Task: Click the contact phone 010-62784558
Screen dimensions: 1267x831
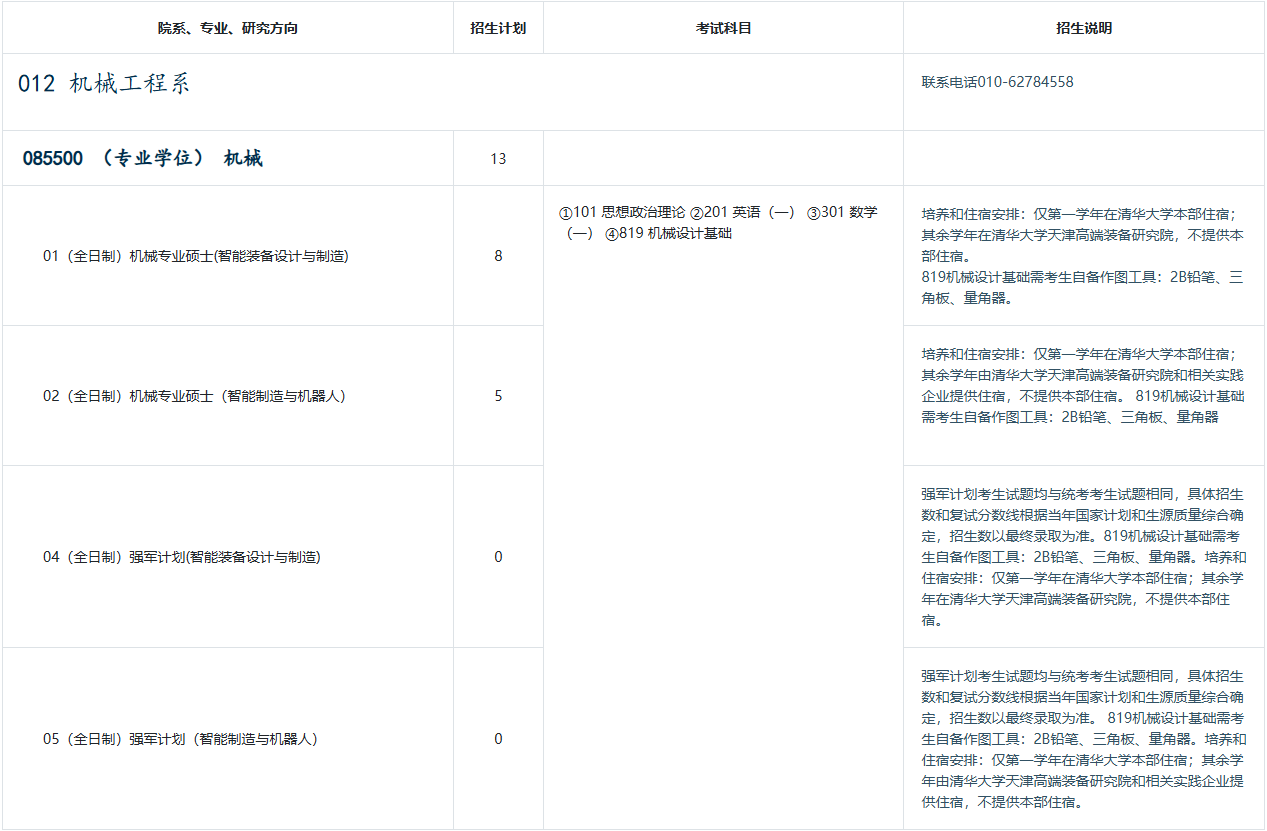Action: coord(997,82)
